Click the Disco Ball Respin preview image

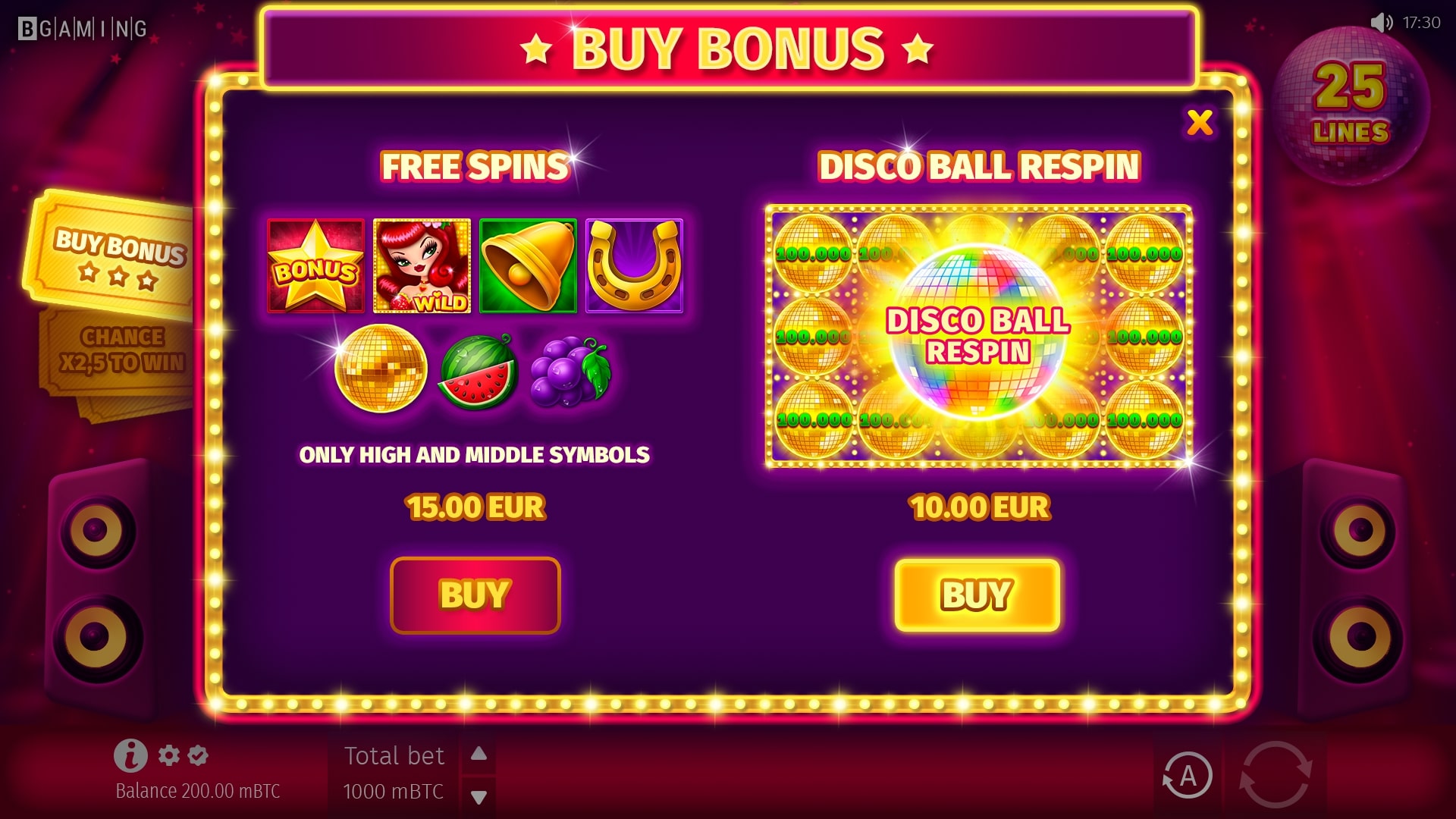coord(978,336)
